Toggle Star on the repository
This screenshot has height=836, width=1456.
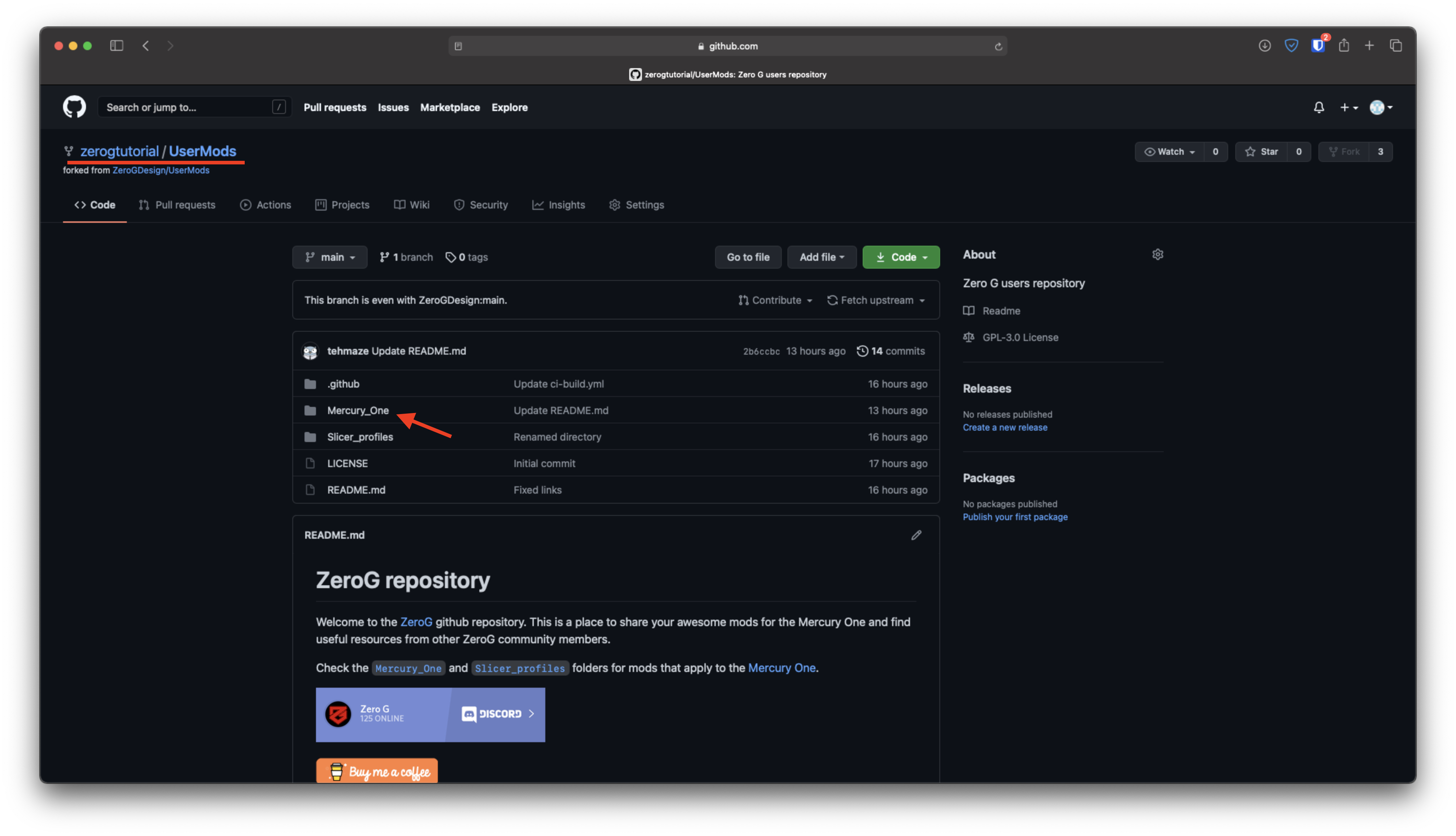1261,152
